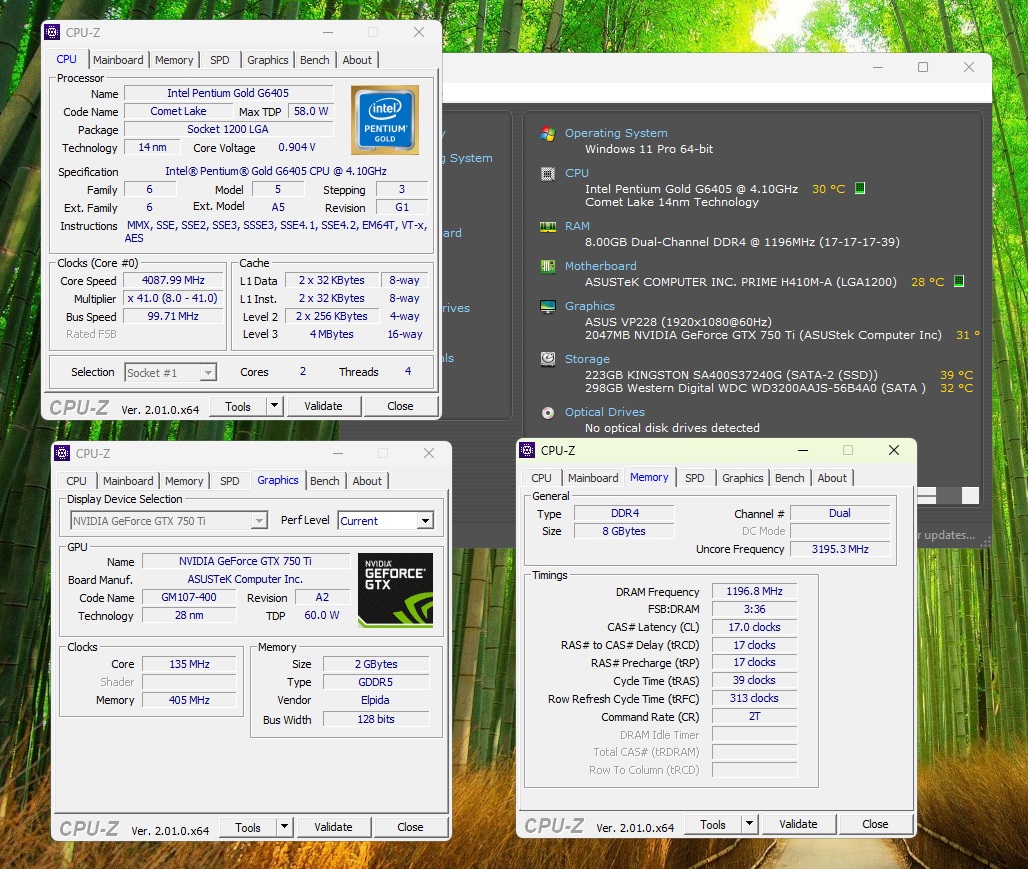Open the Display Device Selection combo box
The image size is (1028, 869).
click(259, 521)
